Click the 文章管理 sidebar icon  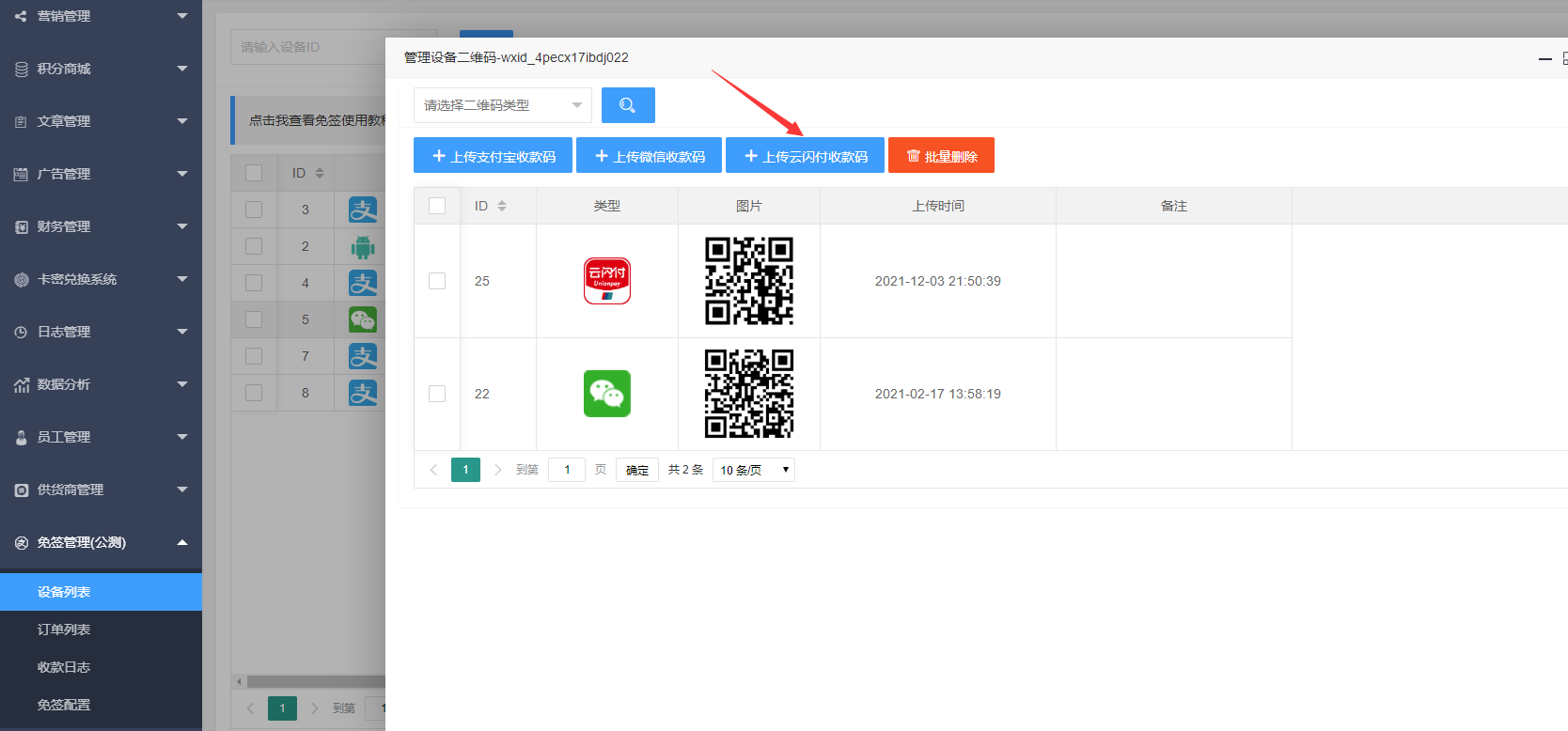click(21, 121)
